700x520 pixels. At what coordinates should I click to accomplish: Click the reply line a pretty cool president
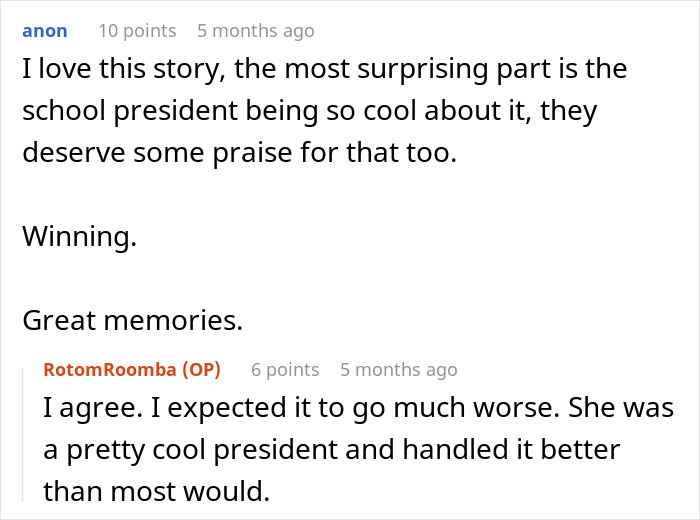[x=332, y=449]
